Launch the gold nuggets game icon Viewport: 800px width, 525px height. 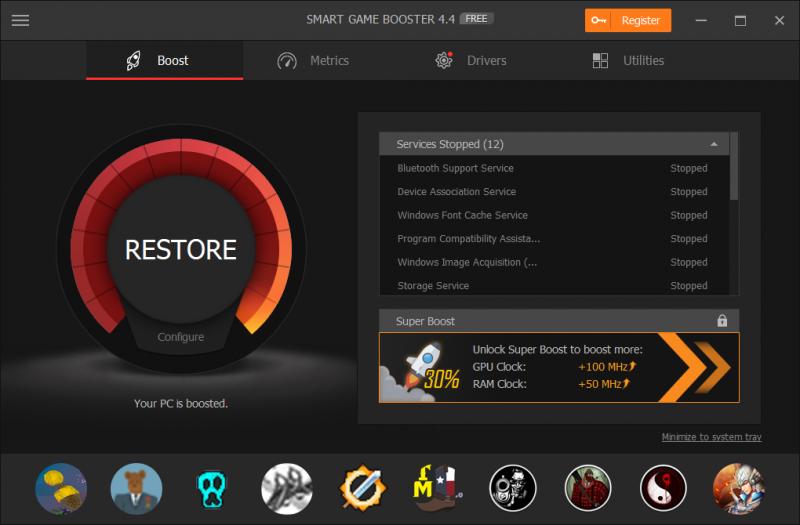[61, 488]
